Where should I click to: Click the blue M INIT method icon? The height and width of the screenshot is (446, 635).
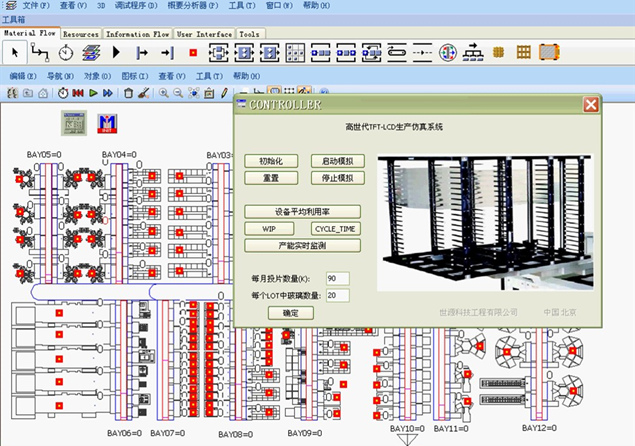108,122
